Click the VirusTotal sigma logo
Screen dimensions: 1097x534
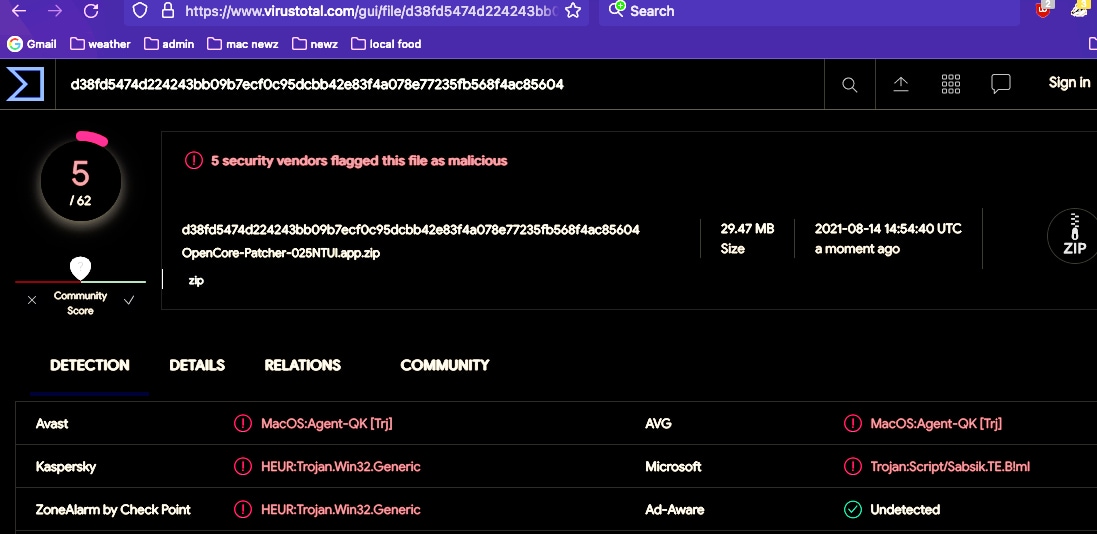point(25,84)
